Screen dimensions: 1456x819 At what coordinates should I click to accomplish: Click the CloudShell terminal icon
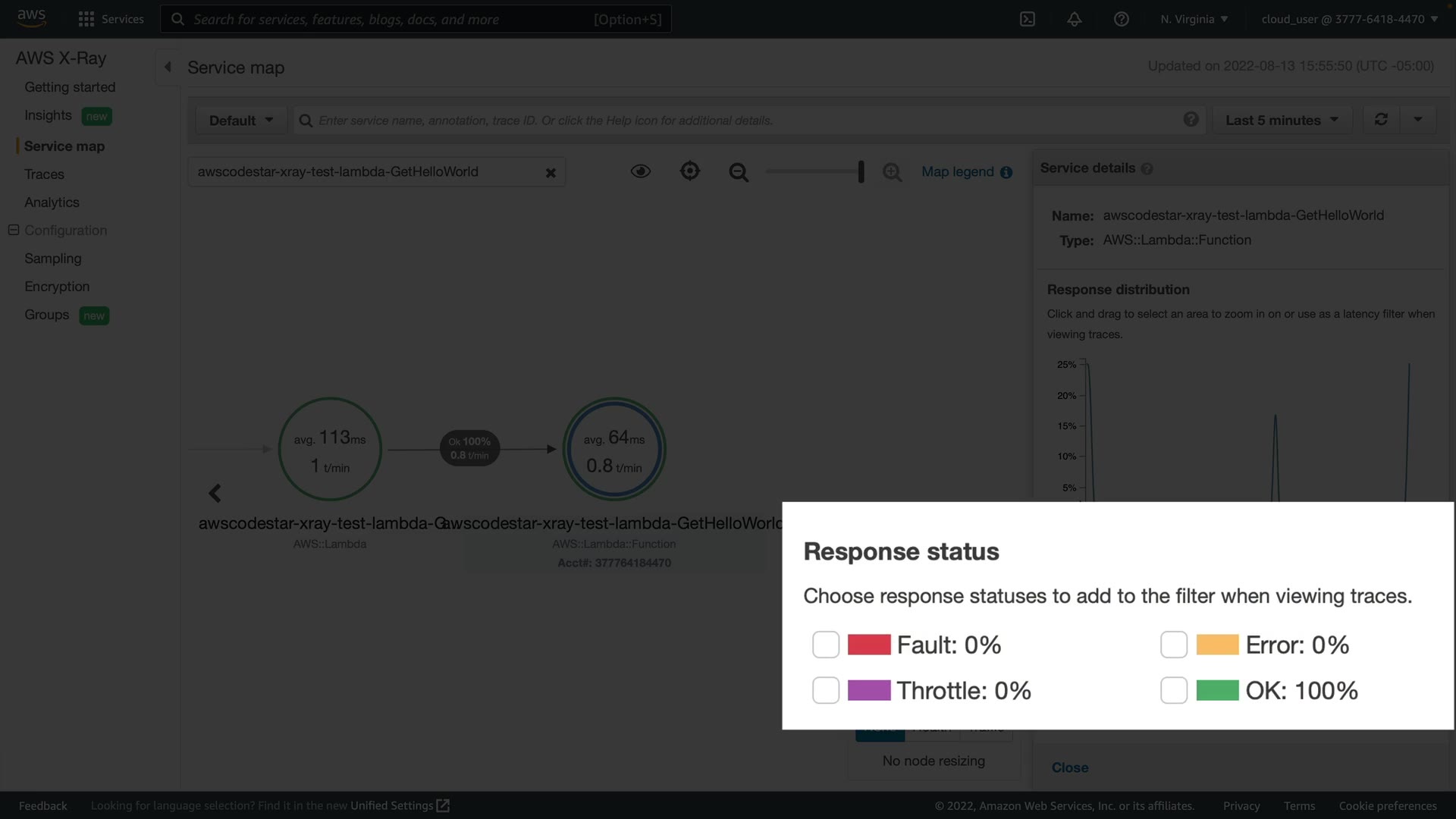(1028, 19)
